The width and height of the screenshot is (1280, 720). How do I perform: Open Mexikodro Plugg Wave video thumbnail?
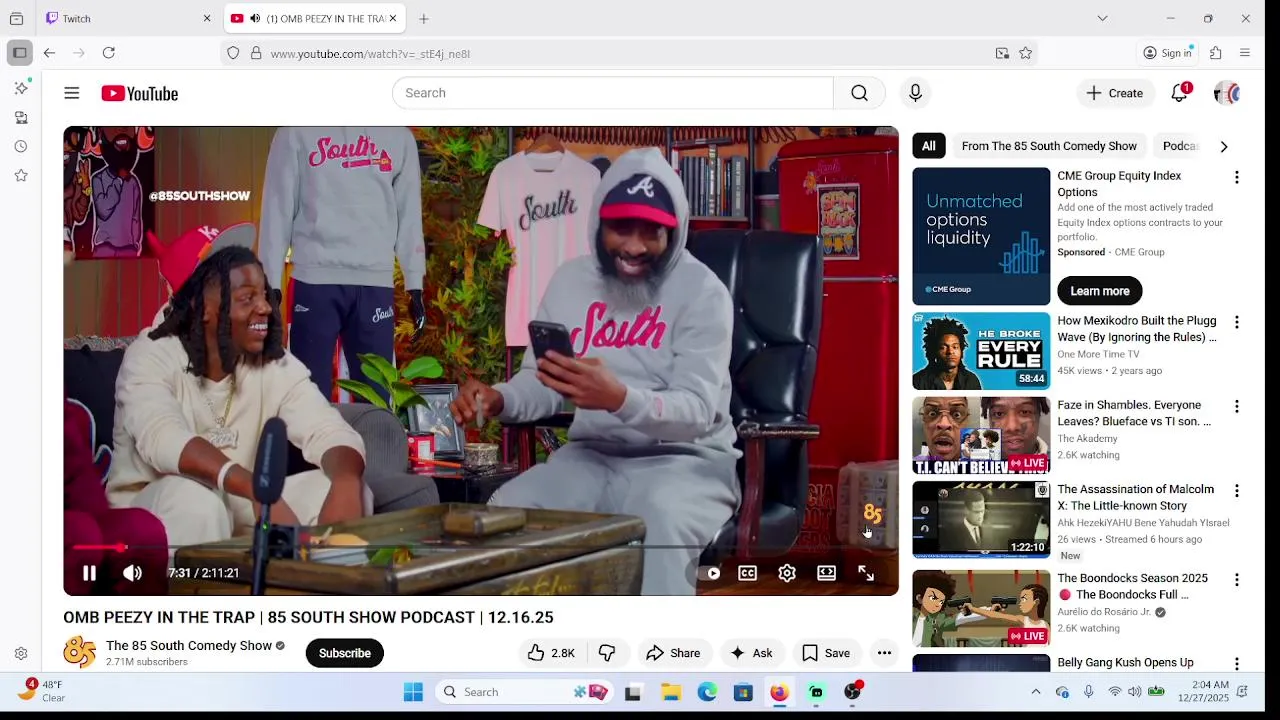coord(981,351)
